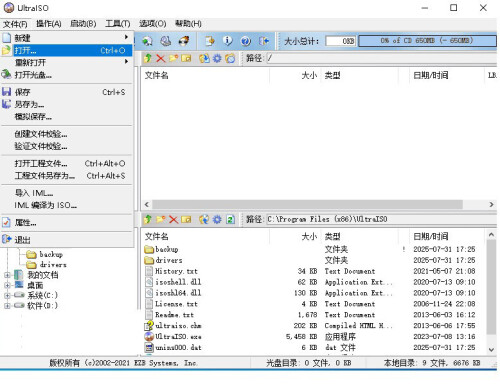Expand the 软件(D:) drive node

(7, 305)
